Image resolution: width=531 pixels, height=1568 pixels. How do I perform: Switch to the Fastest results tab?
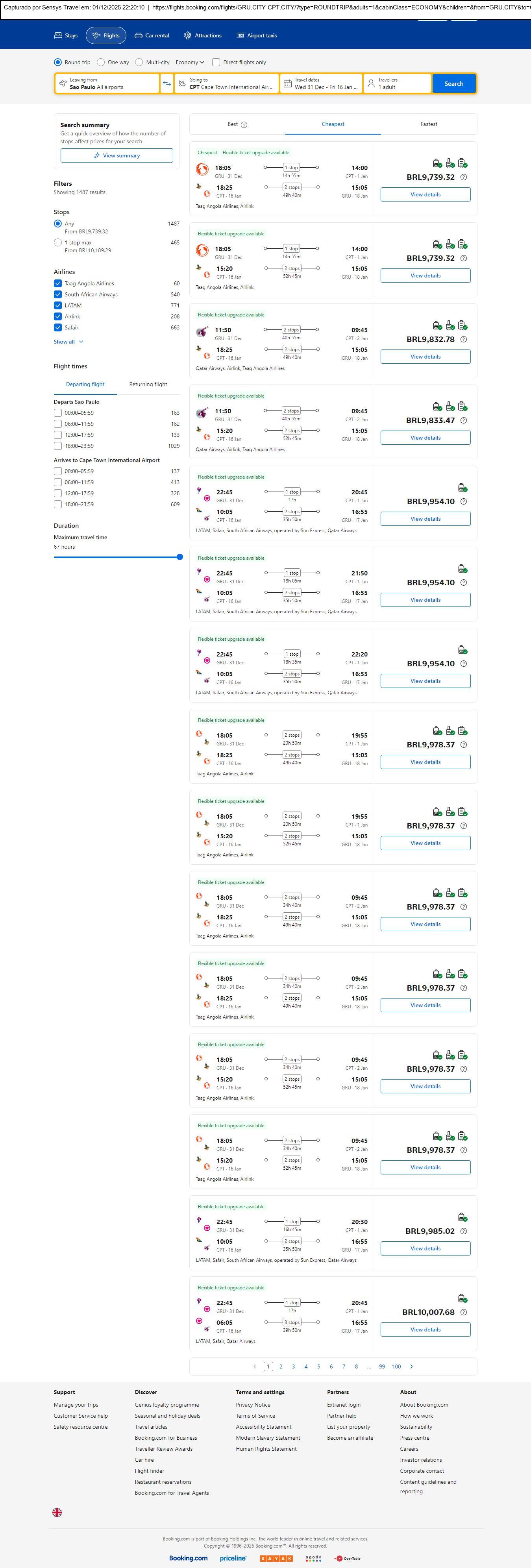point(429,124)
